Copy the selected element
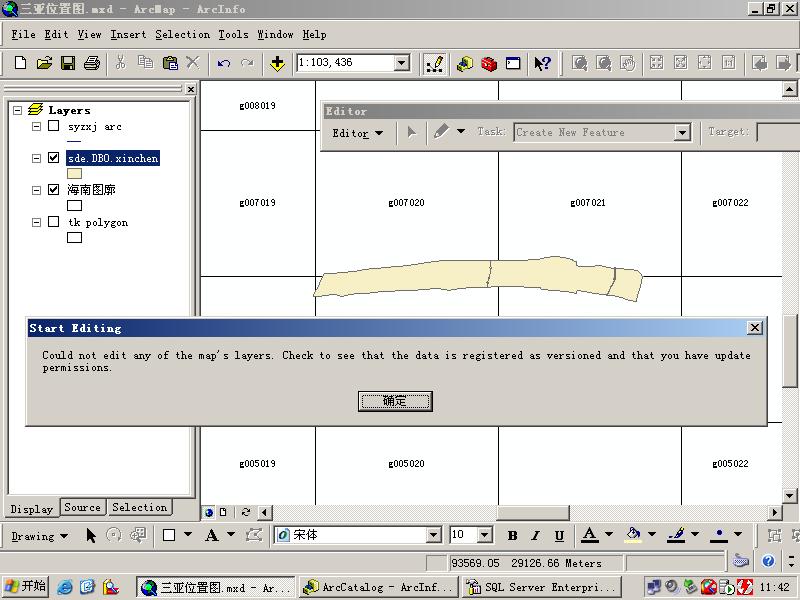 145,63
